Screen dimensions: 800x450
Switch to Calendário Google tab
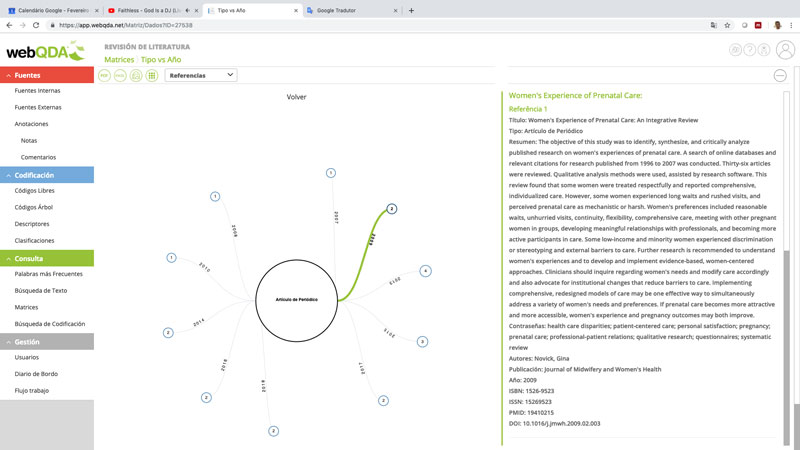point(51,10)
